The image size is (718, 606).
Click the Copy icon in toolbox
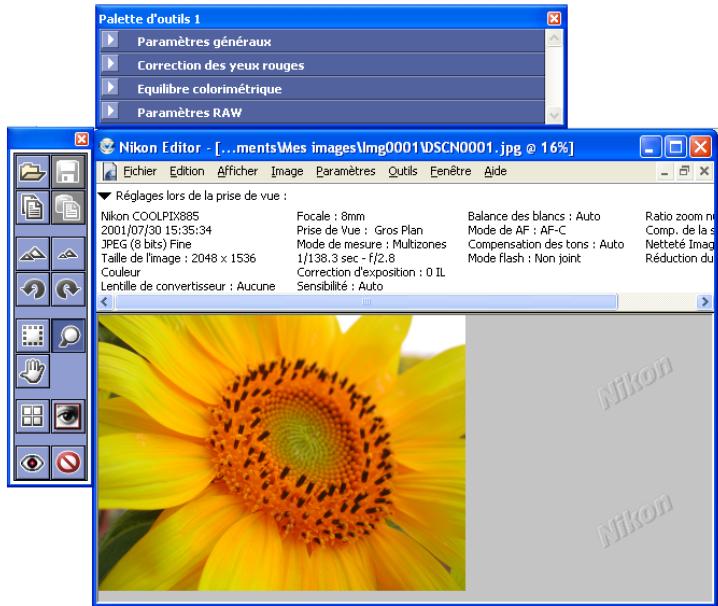[33, 207]
